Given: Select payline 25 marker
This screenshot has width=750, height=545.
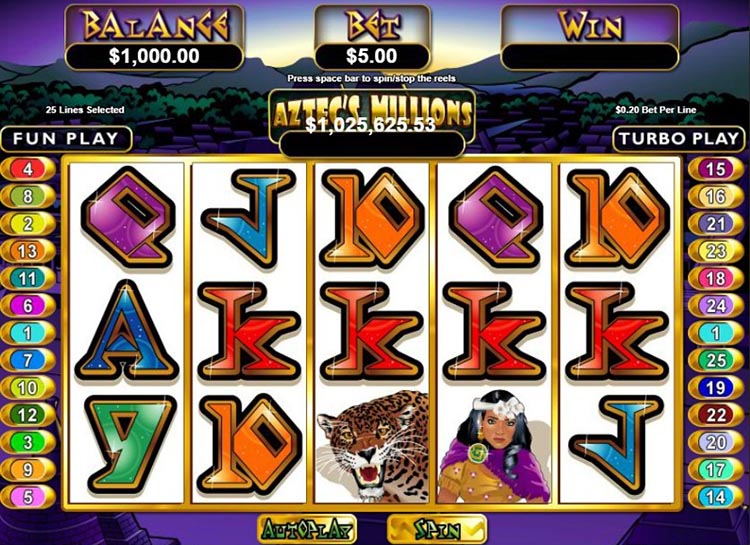Looking at the screenshot, I should (716, 360).
